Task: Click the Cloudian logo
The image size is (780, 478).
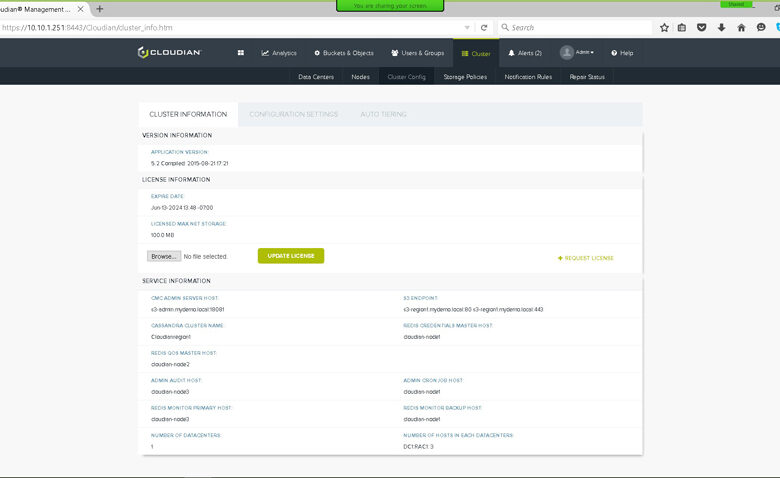Action: (169, 52)
